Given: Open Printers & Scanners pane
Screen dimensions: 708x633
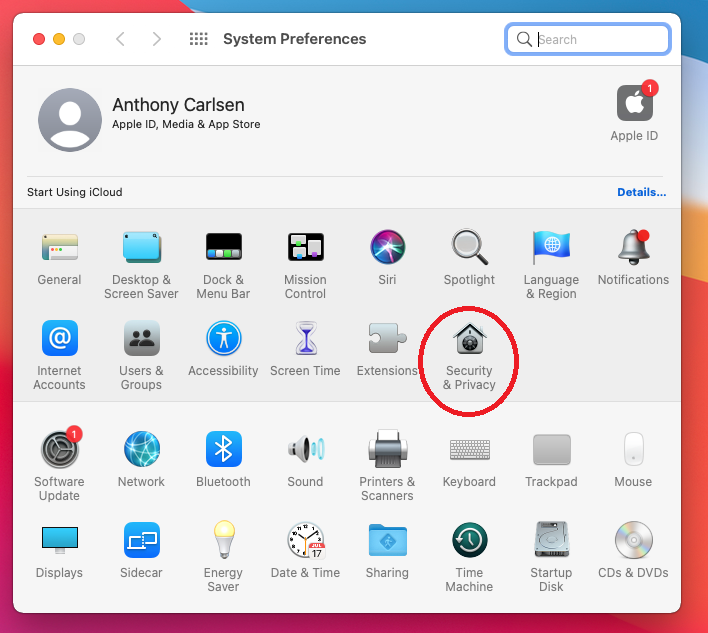Looking at the screenshot, I should [387, 449].
